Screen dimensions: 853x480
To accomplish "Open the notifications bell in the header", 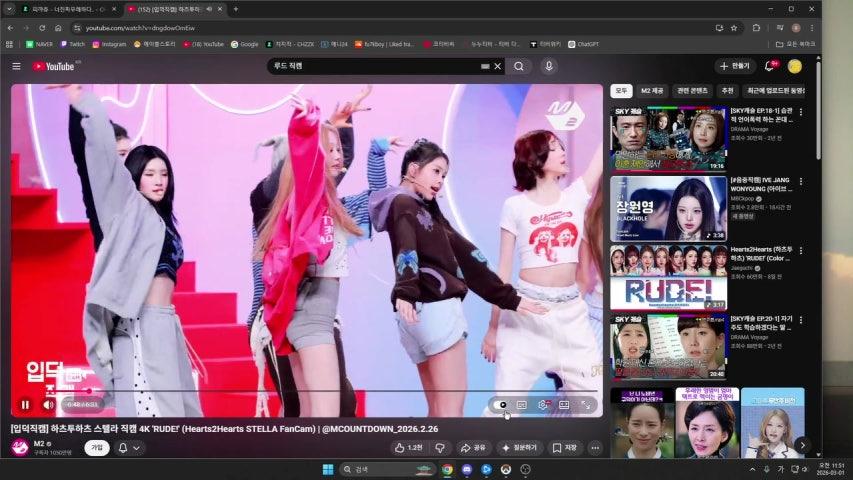I will pyautogui.click(x=770, y=66).
